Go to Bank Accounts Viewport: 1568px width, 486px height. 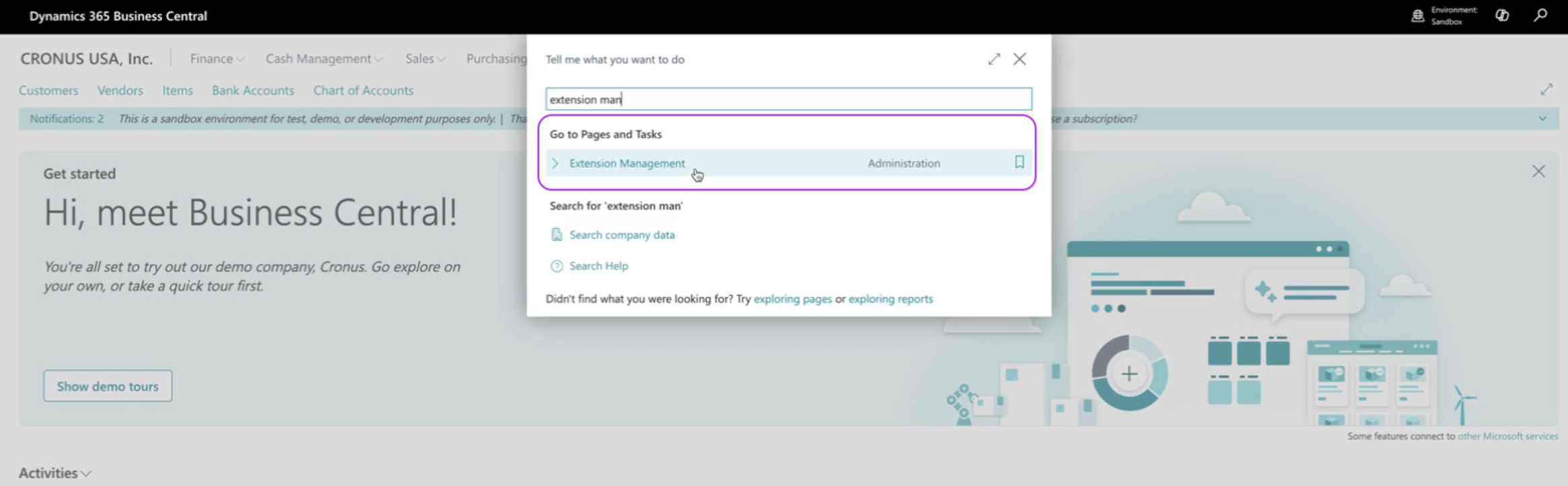pyautogui.click(x=253, y=90)
